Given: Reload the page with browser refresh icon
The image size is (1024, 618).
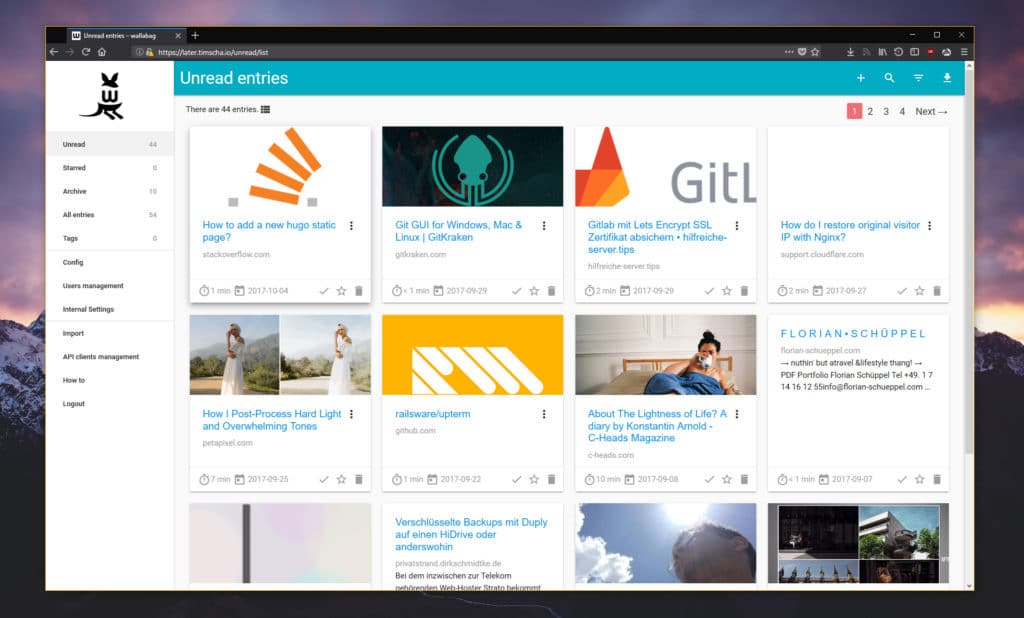Looking at the screenshot, I should point(86,52).
